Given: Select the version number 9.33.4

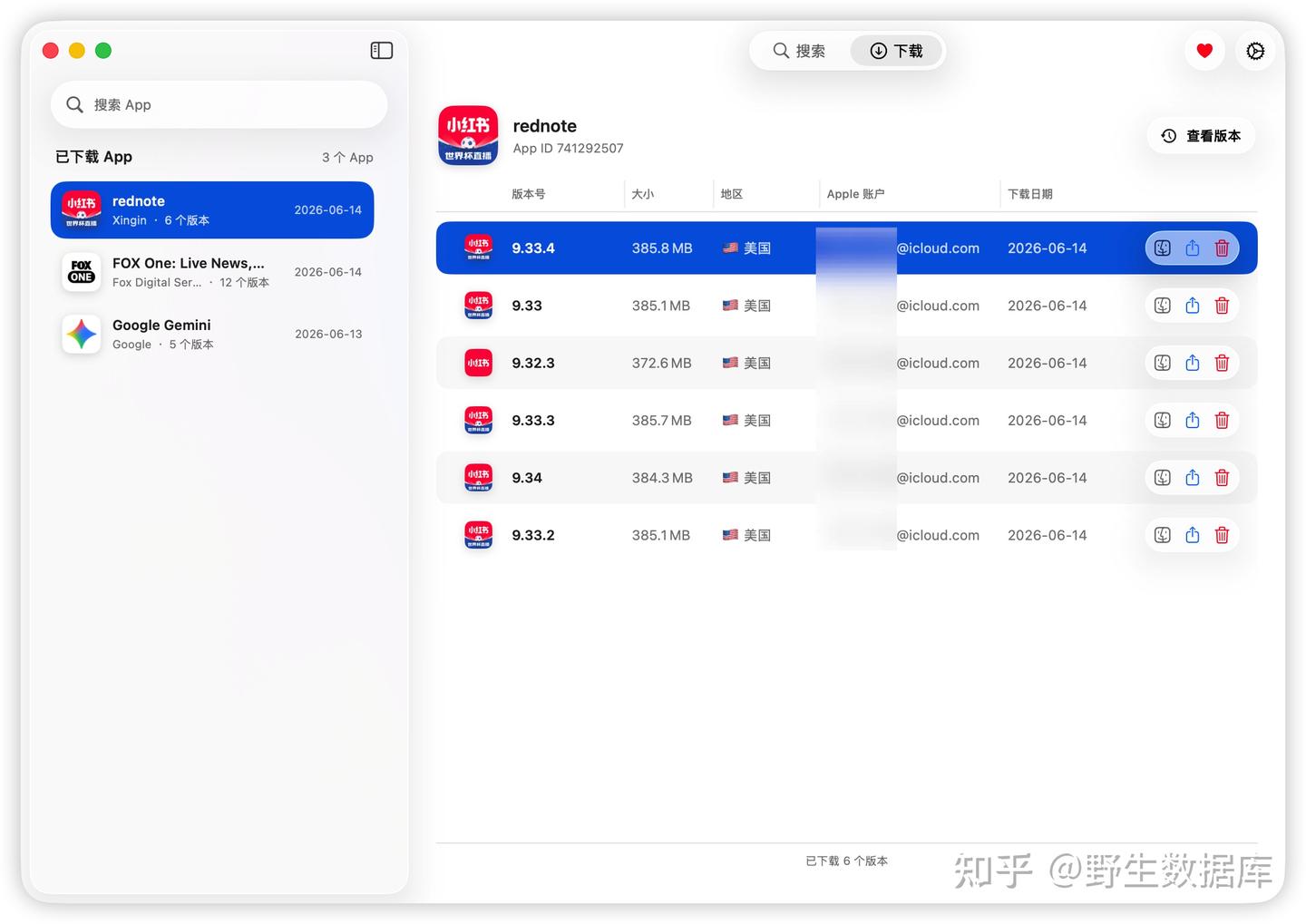Looking at the screenshot, I should (x=533, y=248).
